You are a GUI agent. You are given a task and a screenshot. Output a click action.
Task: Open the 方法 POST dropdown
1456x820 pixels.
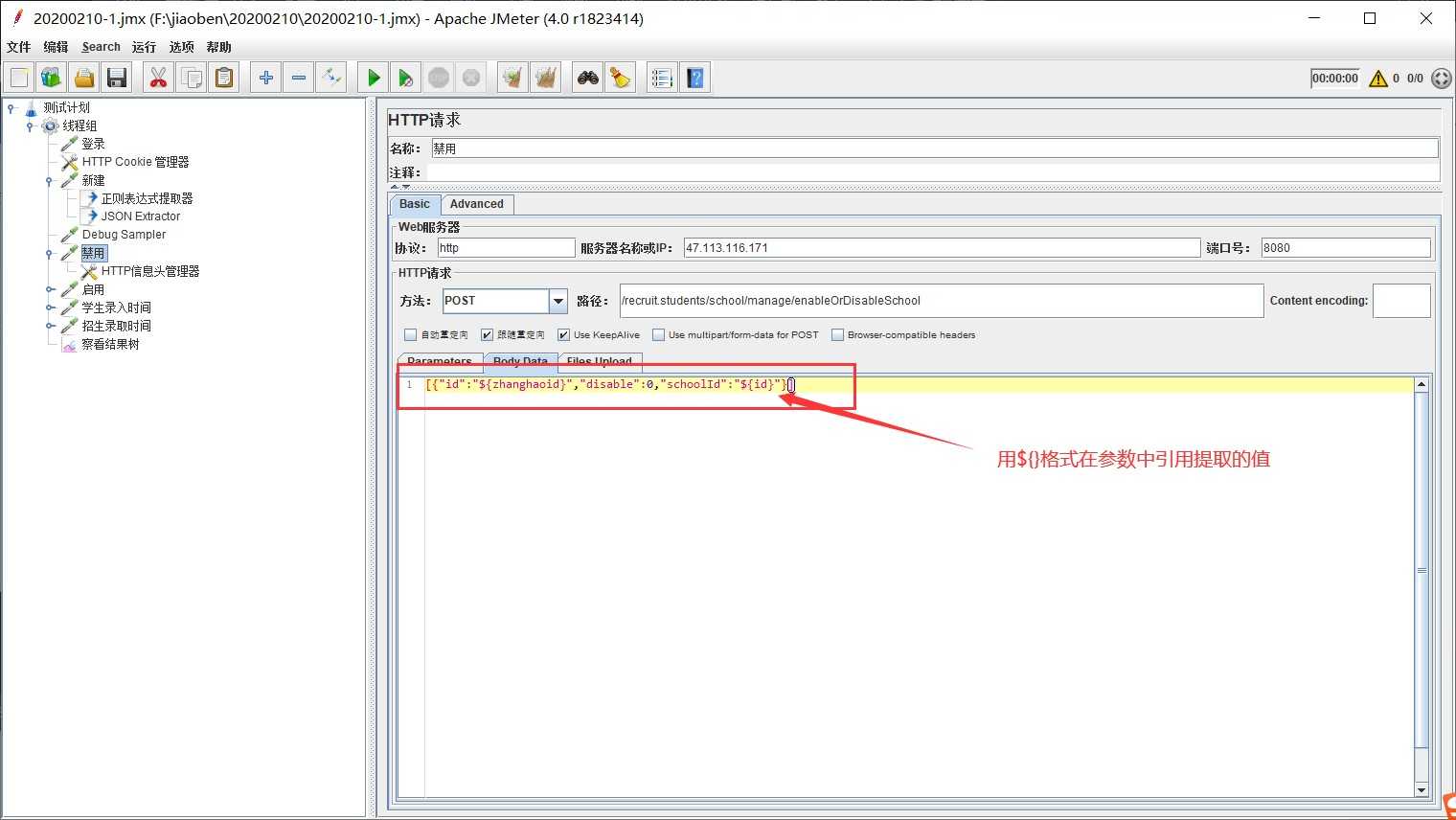click(x=557, y=301)
